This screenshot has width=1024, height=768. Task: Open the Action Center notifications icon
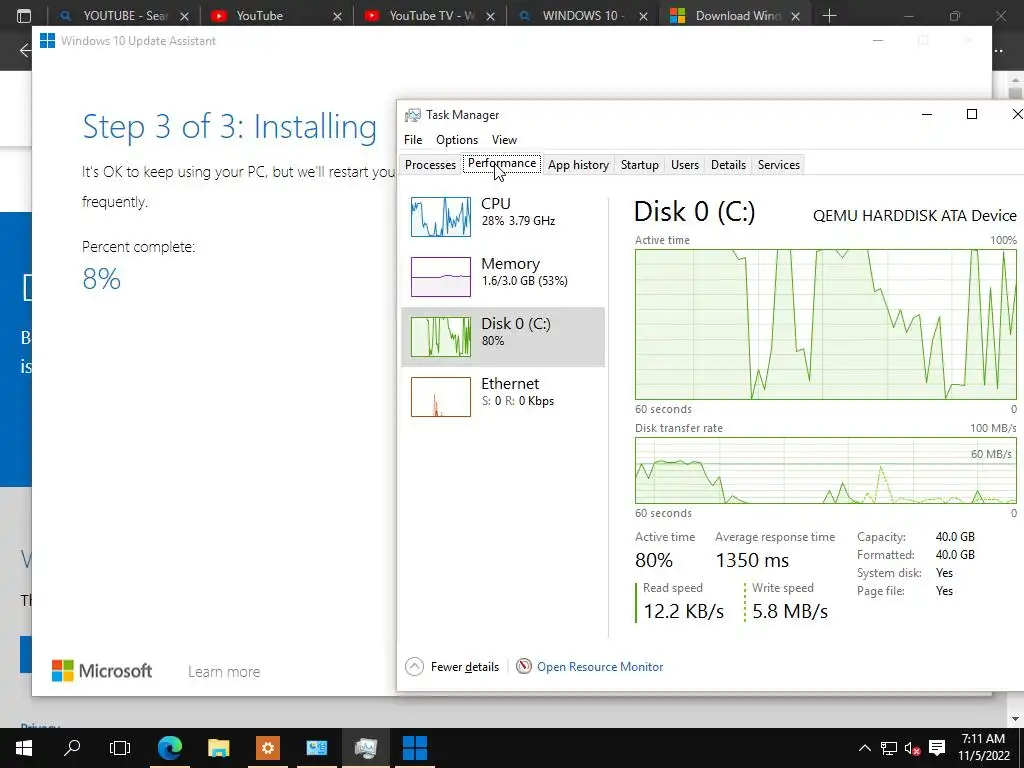[937, 748]
